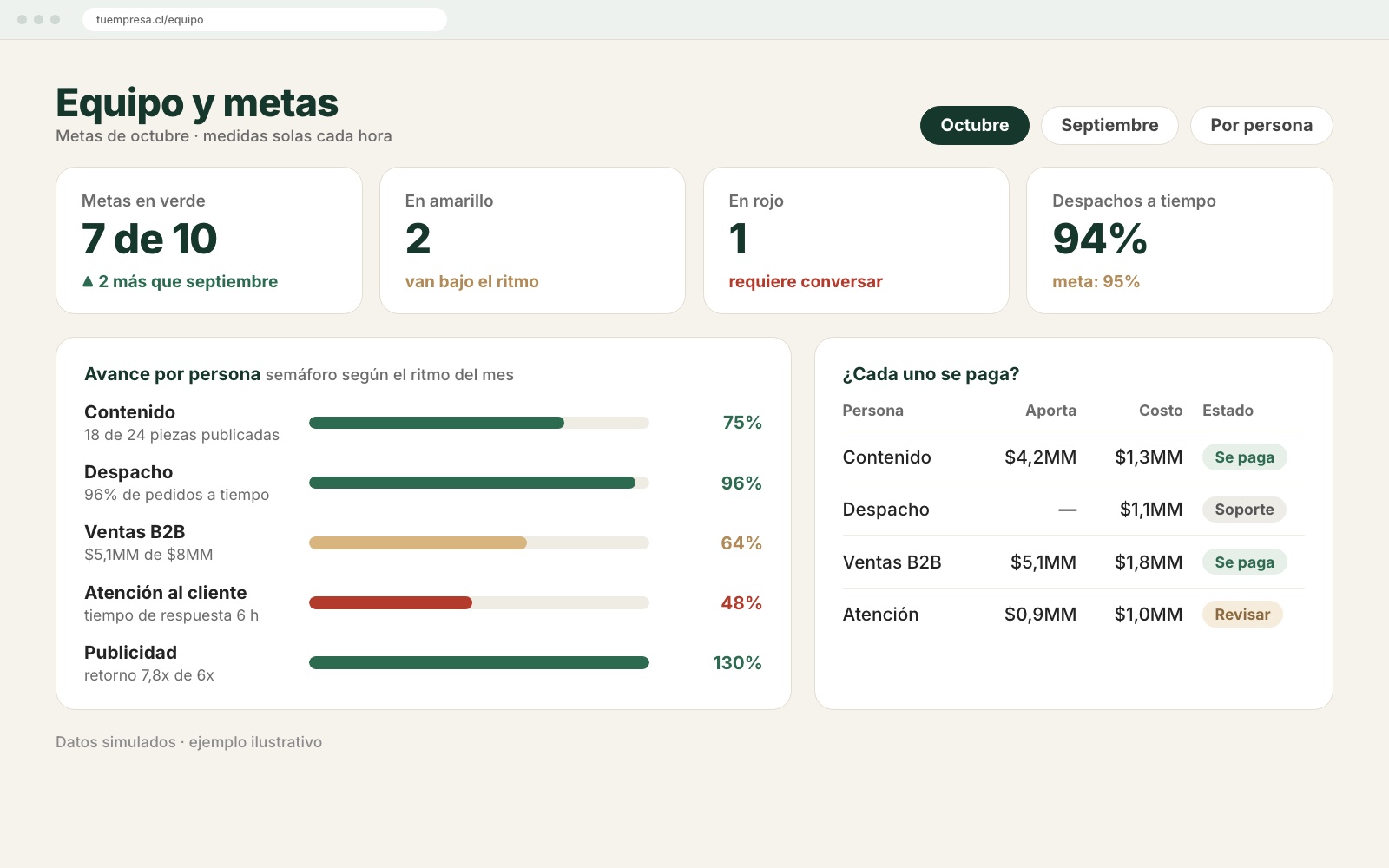Click 'retorno 7,8x de 6x' text
Image resolution: width=1389 pixels, height=868 pixels.
tap(148, 675)
